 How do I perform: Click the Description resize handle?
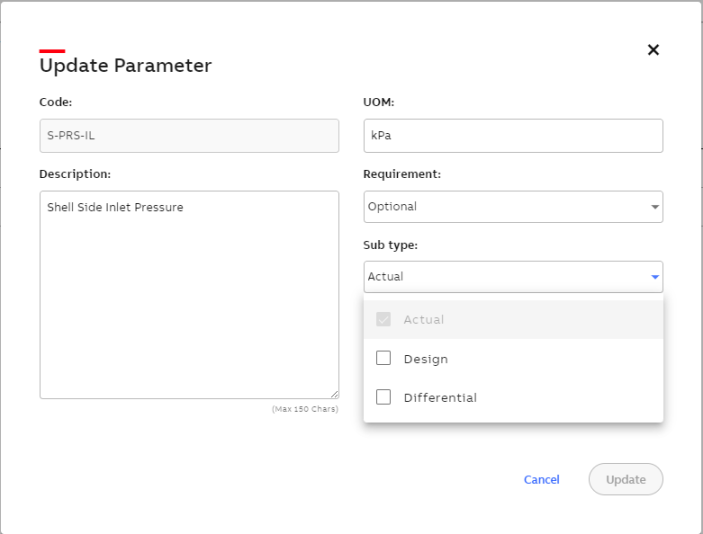click(x=334, y=394)
